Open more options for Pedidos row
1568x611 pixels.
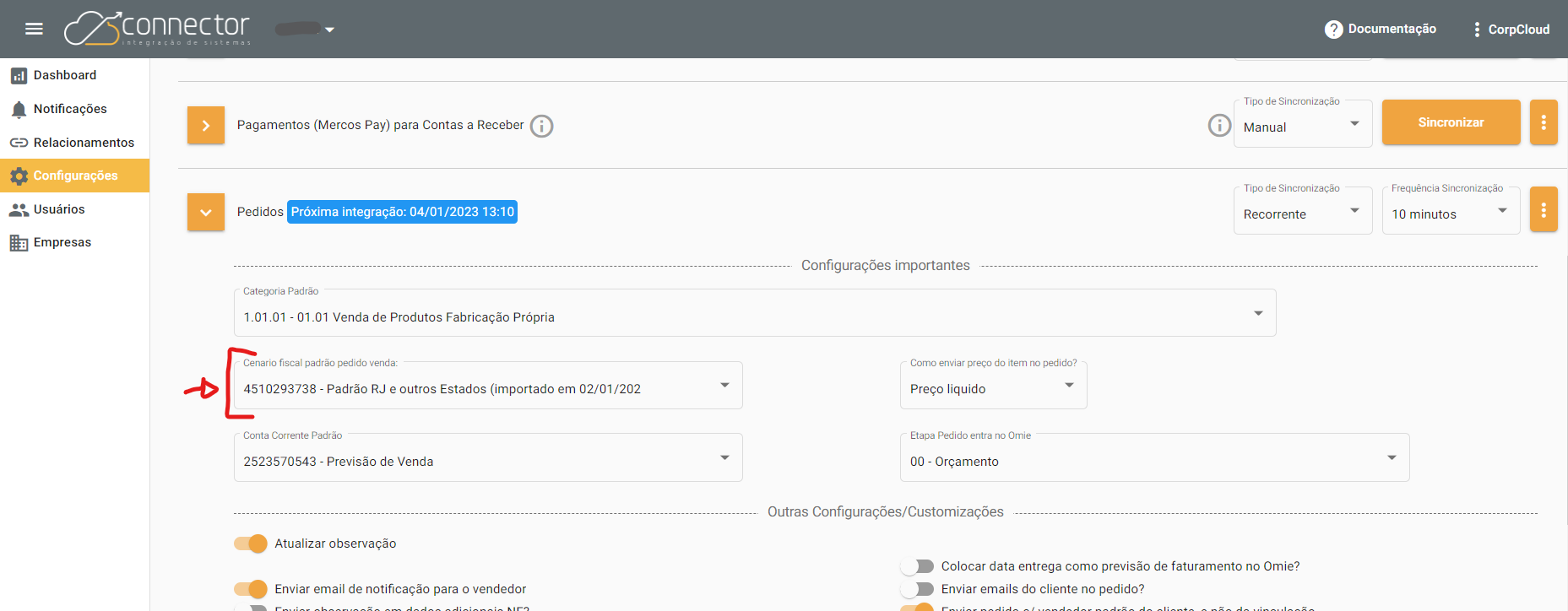point(1544,209)
